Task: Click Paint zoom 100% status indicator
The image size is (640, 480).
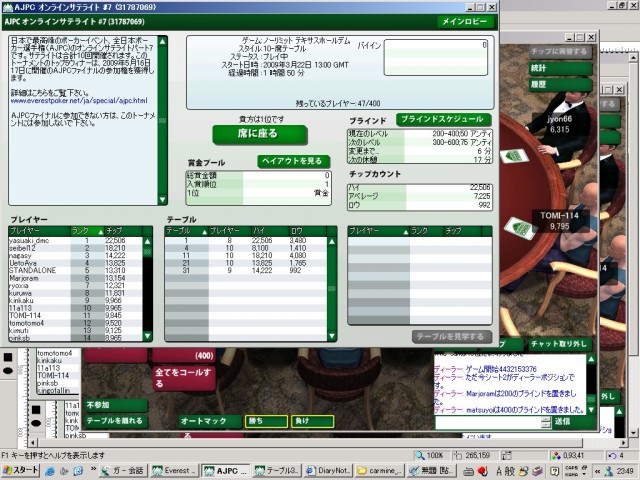Action: tap(430, 455)
